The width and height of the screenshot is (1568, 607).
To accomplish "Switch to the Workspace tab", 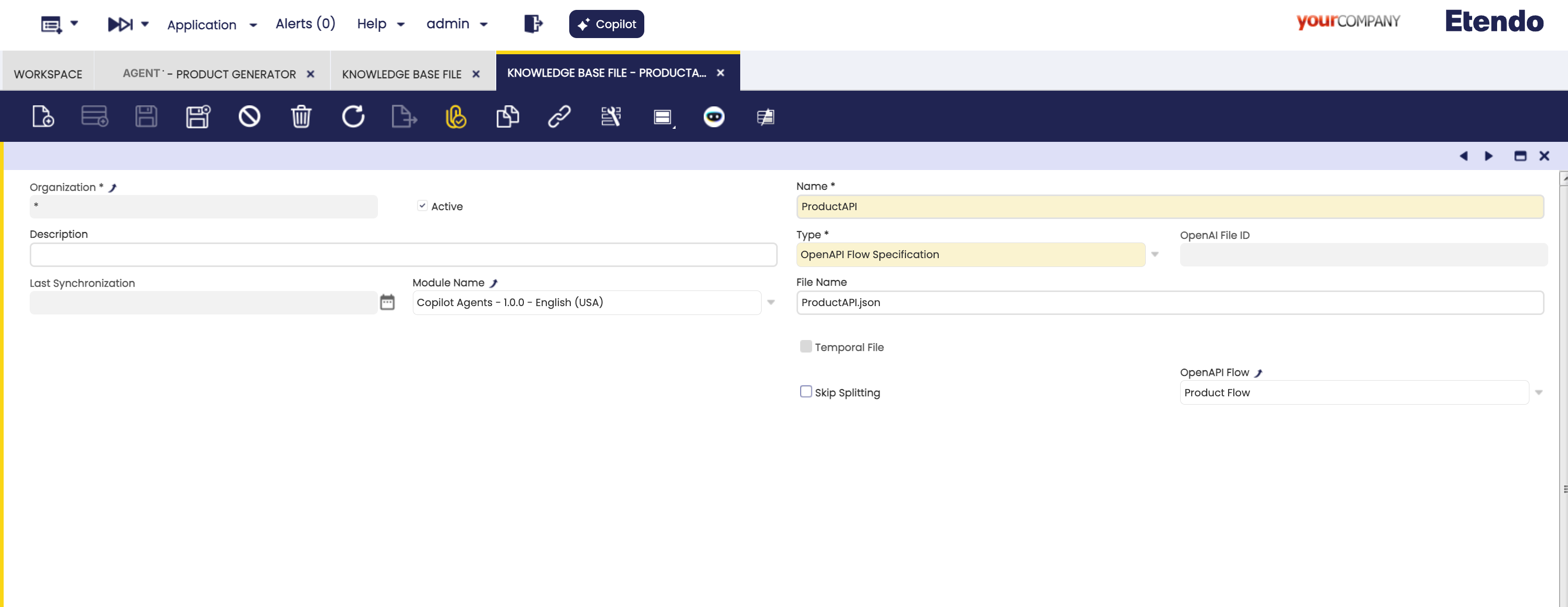I will (48, 74).
